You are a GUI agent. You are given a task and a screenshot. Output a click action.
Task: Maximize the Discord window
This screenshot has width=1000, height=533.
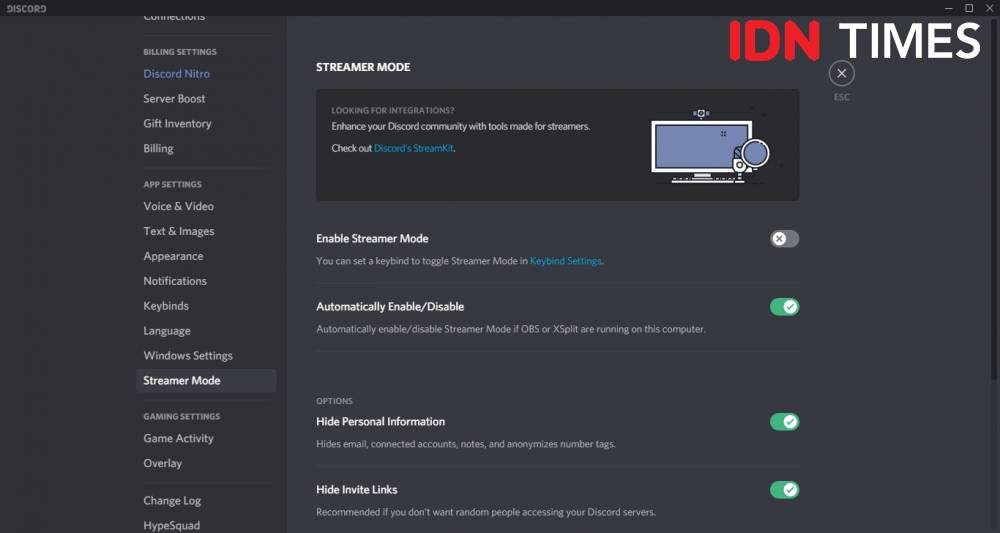point(969,8)
